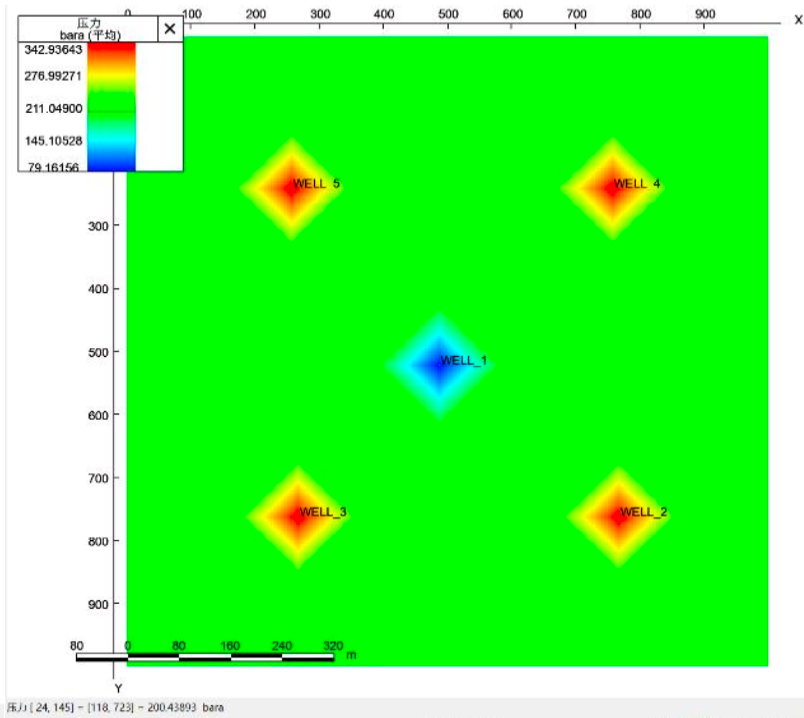Click the blue low-pressure center at WELL_1
Viewport: 804px width, 718px height.
pyautogui.click(x=439, y=365)
